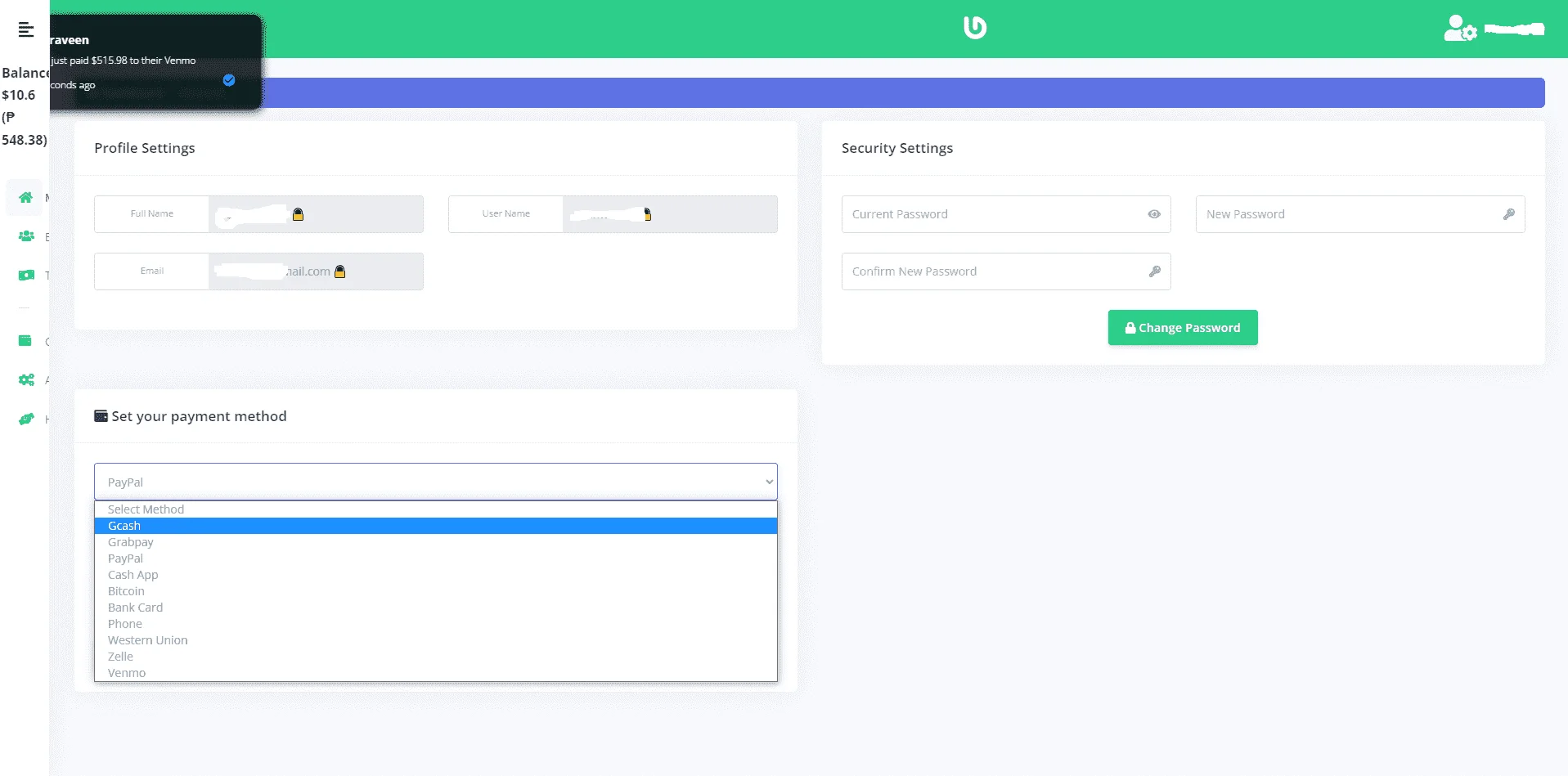Choose Select Method placeholder option
This screenshot has height=776, width=1568.
(x=436, y=509)
